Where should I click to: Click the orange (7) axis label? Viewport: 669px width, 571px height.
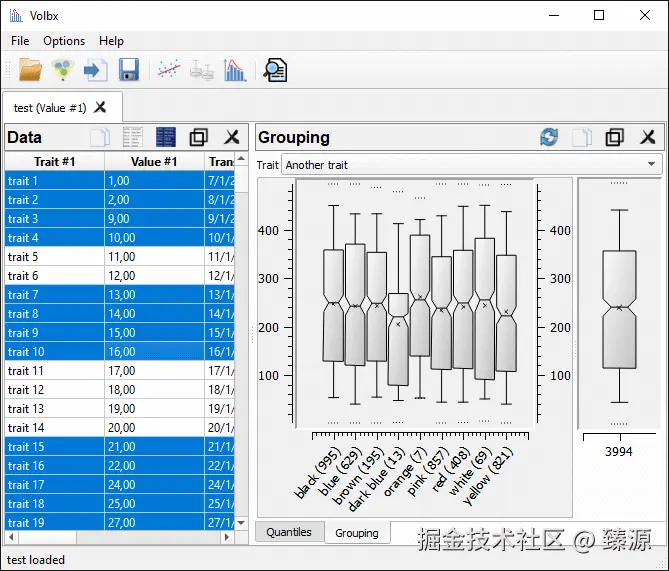tap(404, 471)
